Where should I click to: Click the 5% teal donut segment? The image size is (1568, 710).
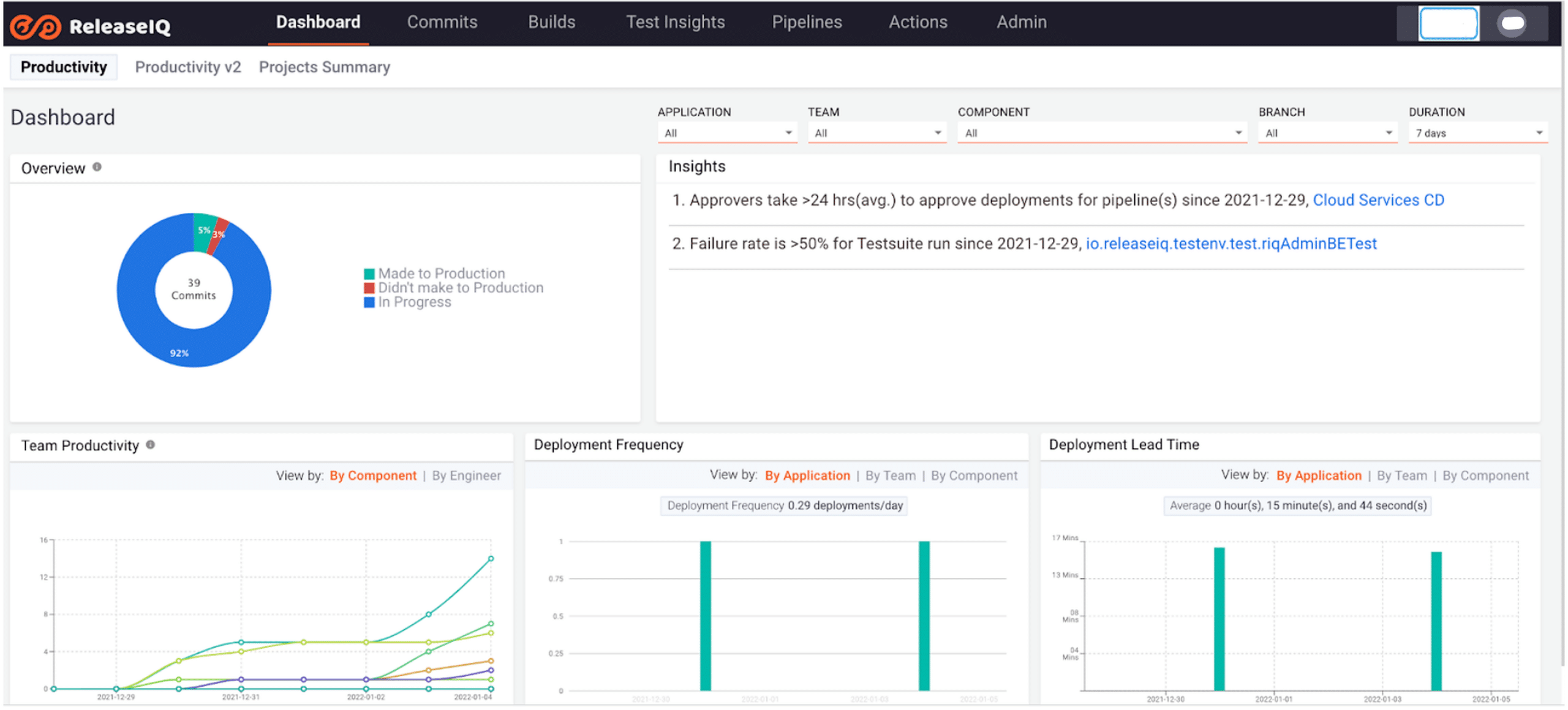pos(204,231)
